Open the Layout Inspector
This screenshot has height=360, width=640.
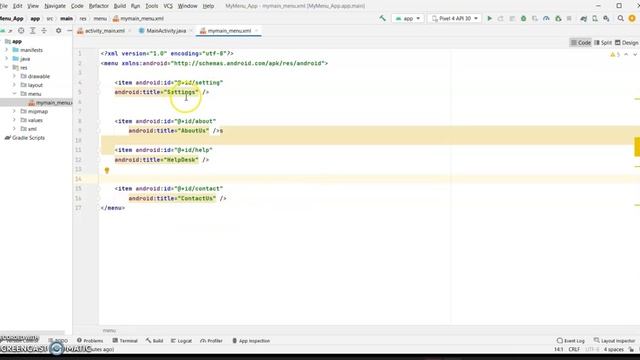(614, 340)
